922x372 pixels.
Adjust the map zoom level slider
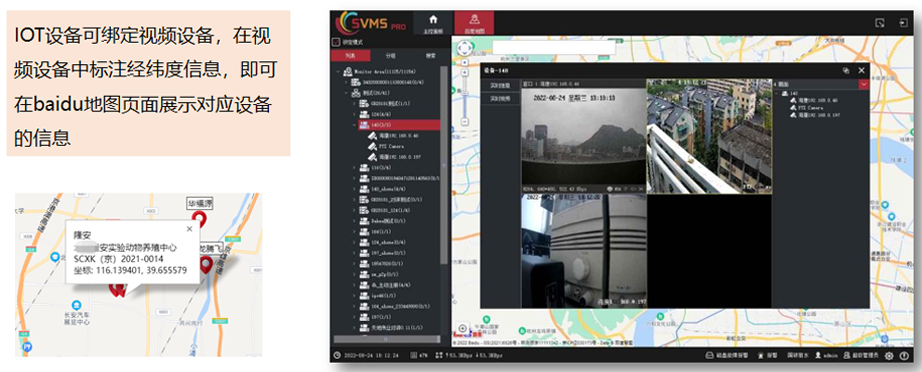[x=465, y=92]
